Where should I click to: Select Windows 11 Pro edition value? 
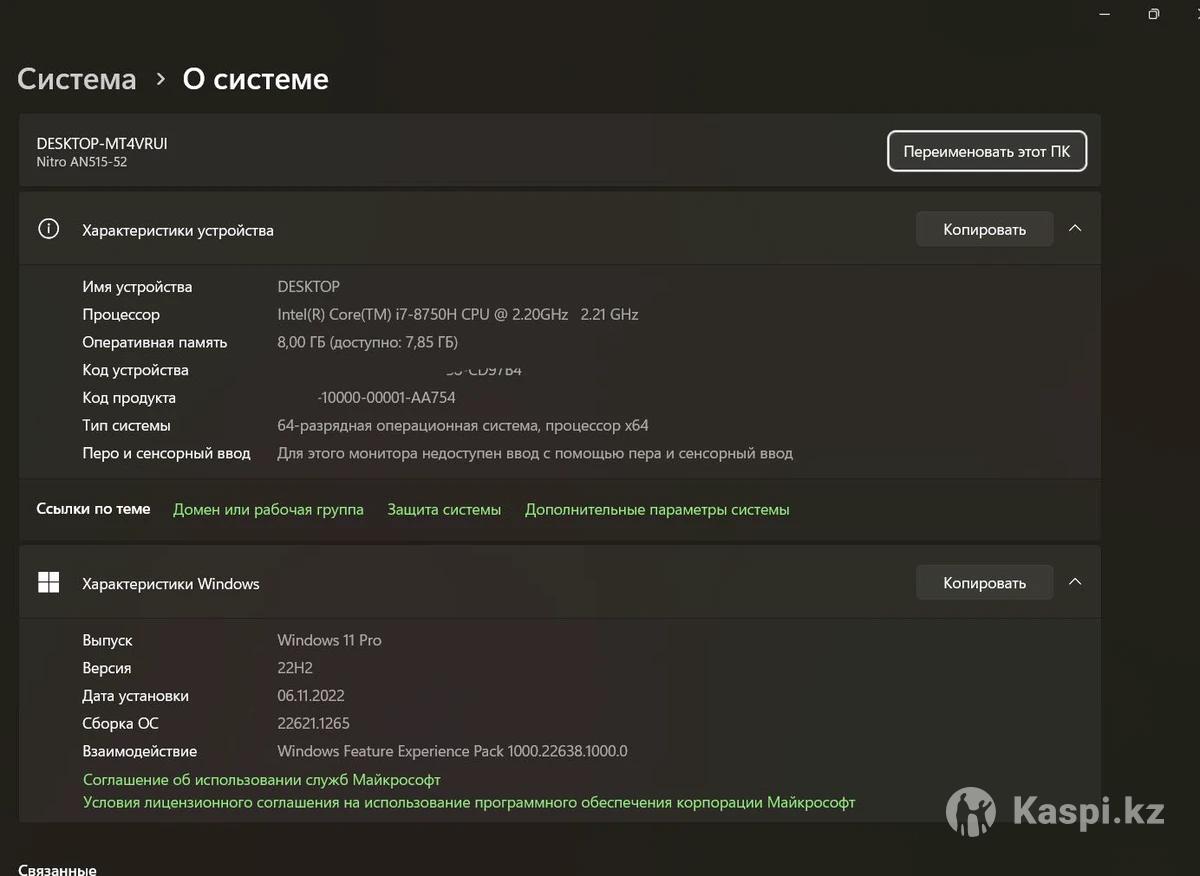coord(329,640)
